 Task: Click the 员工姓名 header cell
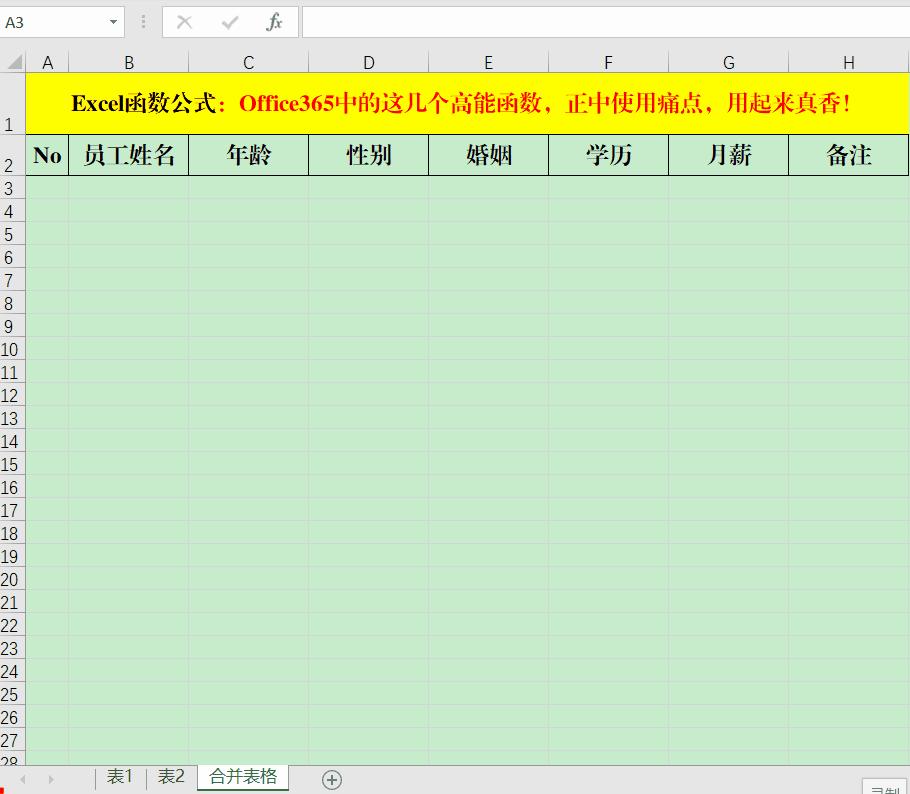click(129, 155)
